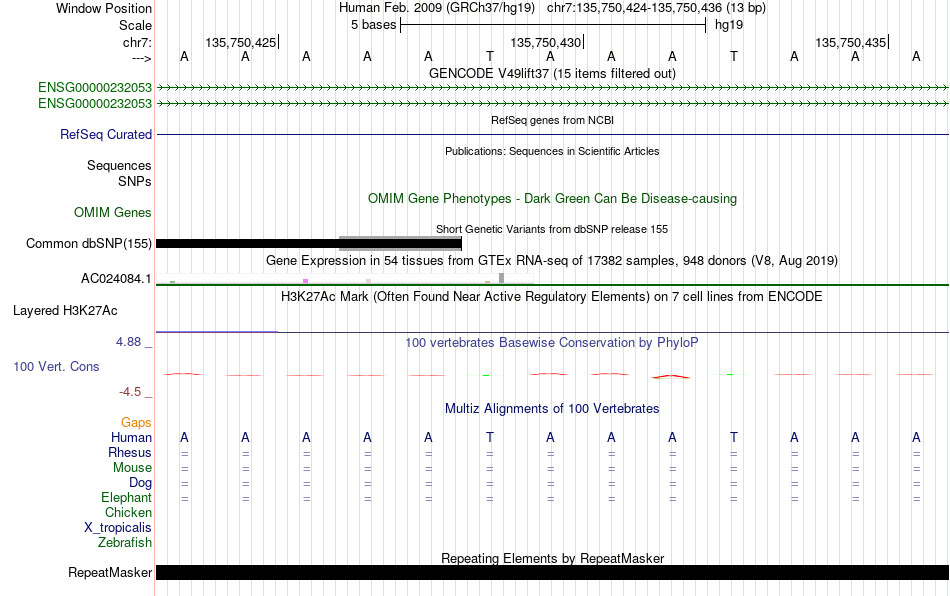Viewport: 950px width, 596px height.
Task: Click the Gaps row label
Action: [136, 422]
